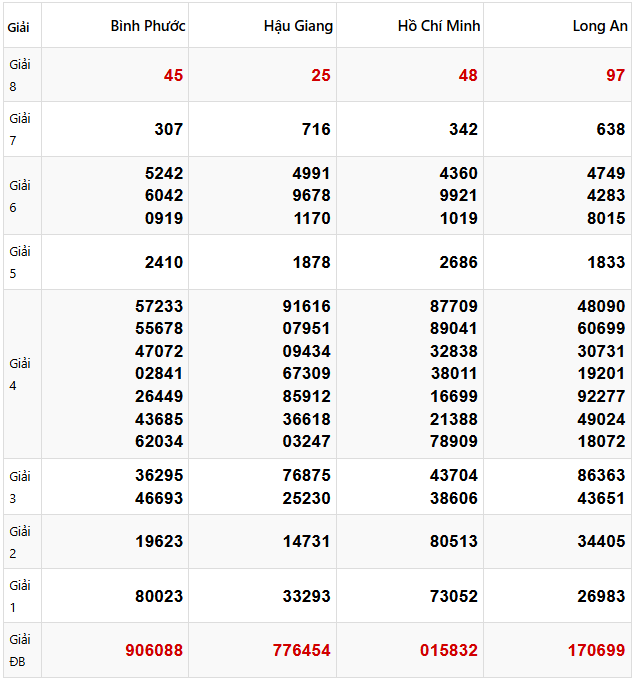This screenshot has height=681, width=635.
Task: Click the Giải 4 row label
Action: click(x=20, y=374)
